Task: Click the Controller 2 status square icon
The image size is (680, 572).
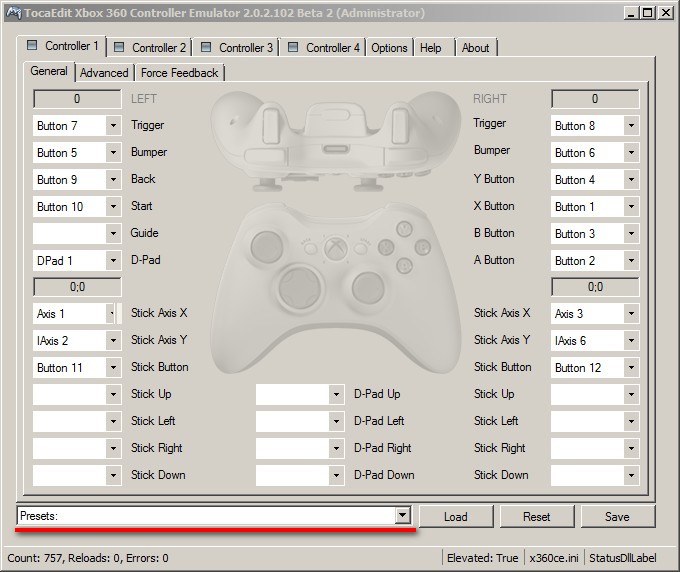Action: (119, 47)
